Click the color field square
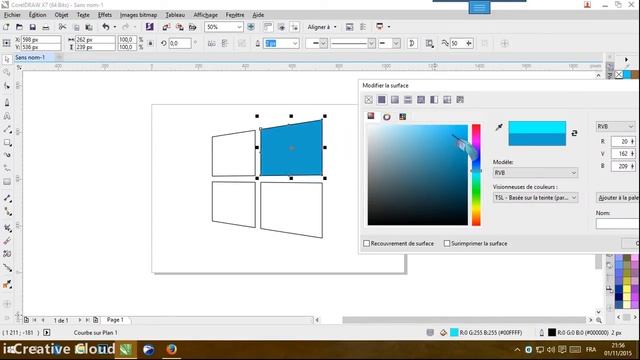The height and width of the screenshot is (360, 640). tap(418, 175)
